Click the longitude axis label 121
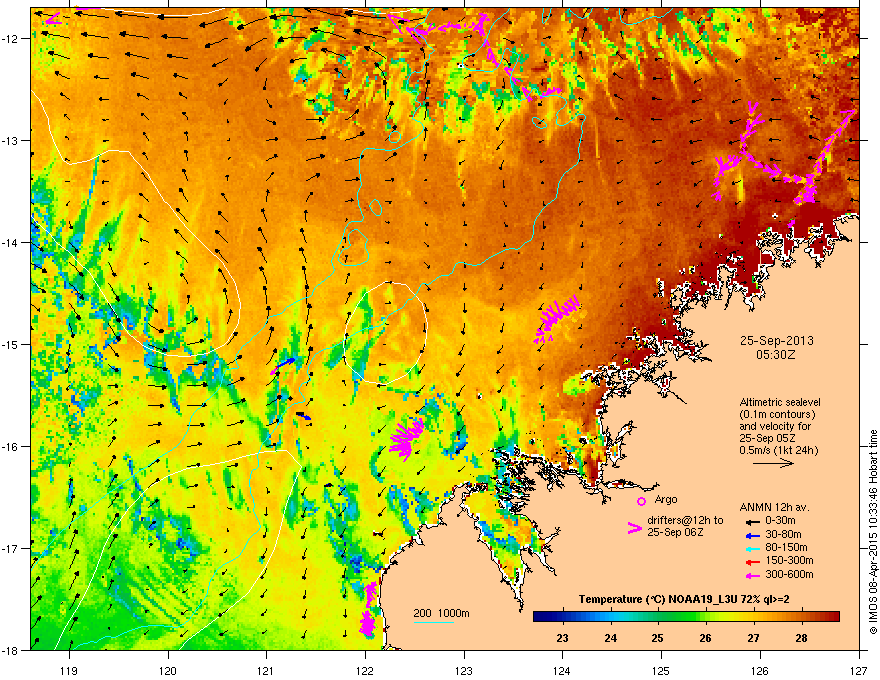 click(266, 670)
